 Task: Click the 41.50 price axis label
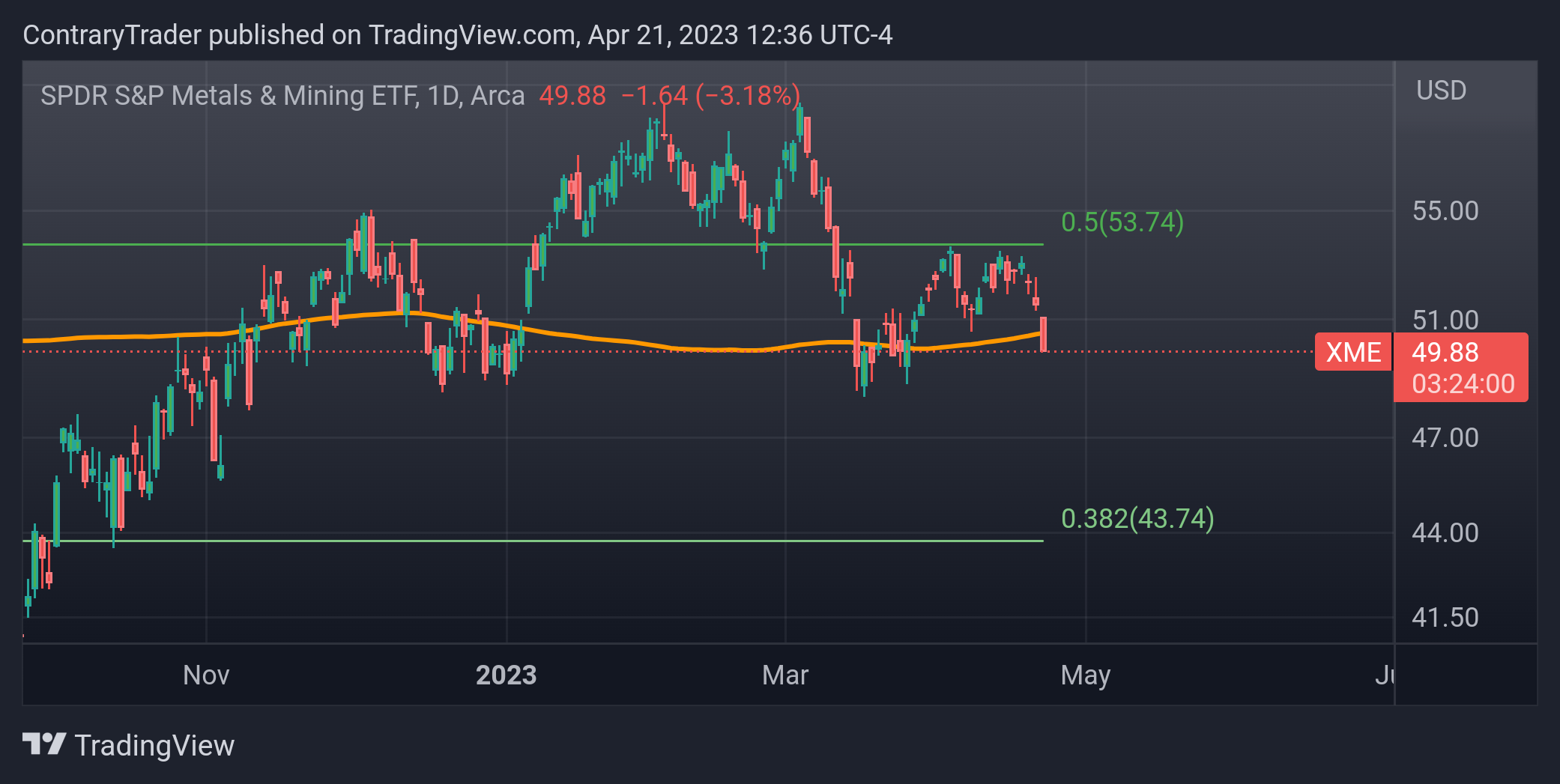tap(1445, 618)
